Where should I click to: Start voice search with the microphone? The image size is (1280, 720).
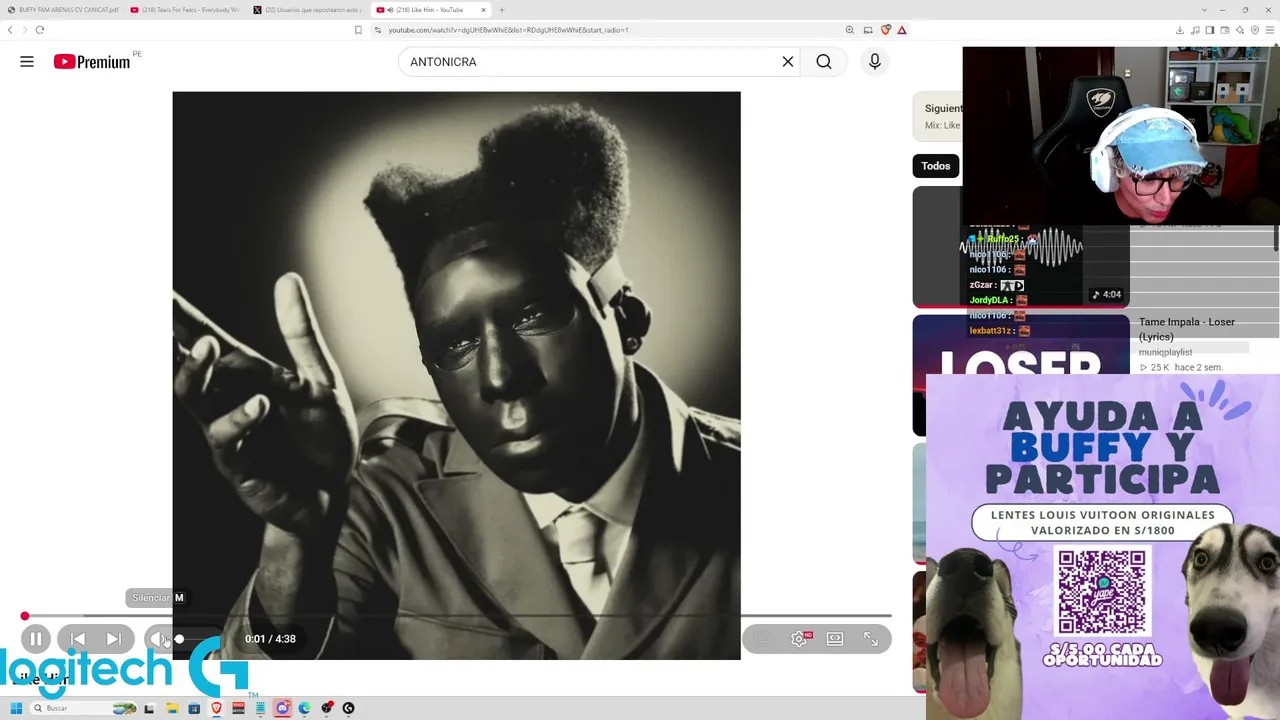[x=875, y=62]
